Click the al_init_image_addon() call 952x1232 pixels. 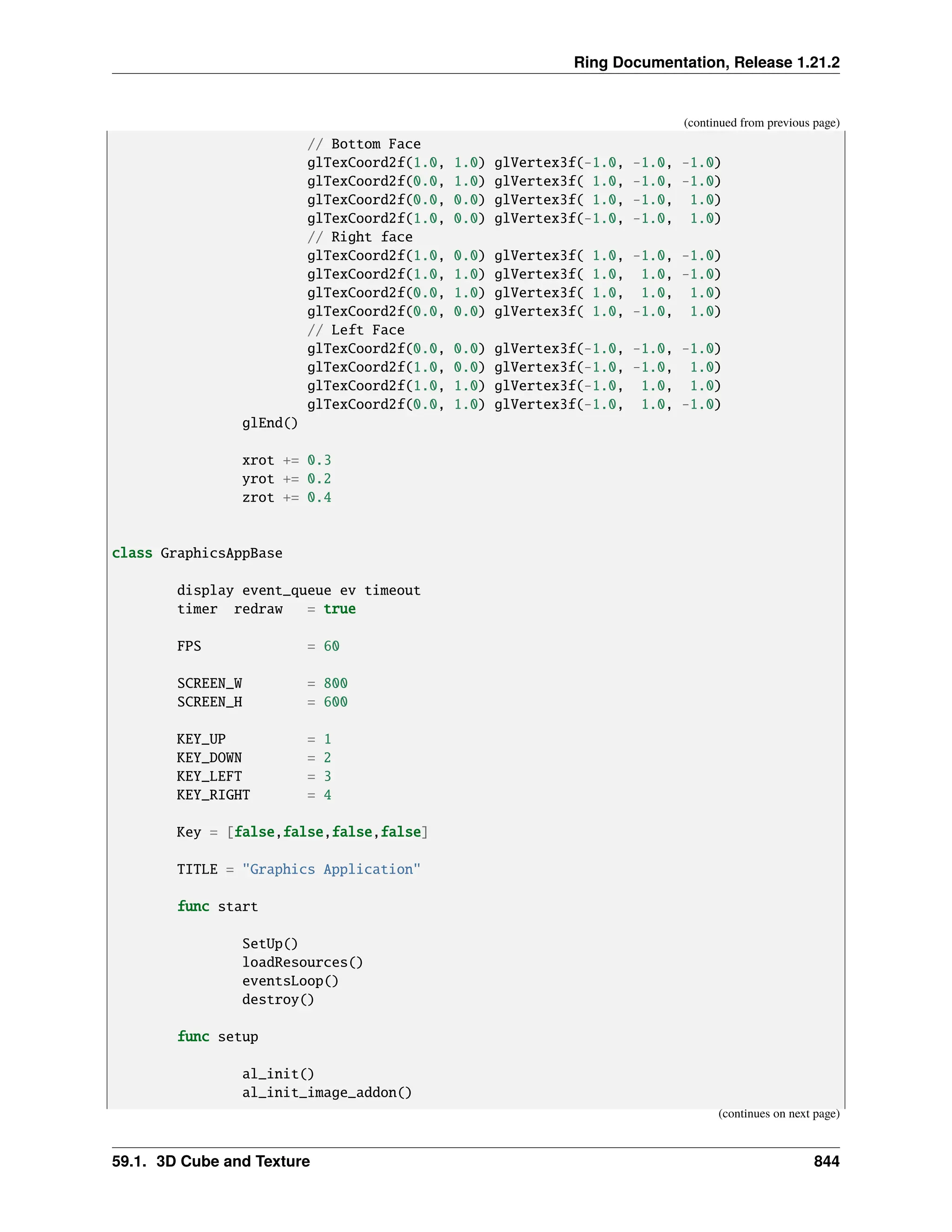point(326,1093)
